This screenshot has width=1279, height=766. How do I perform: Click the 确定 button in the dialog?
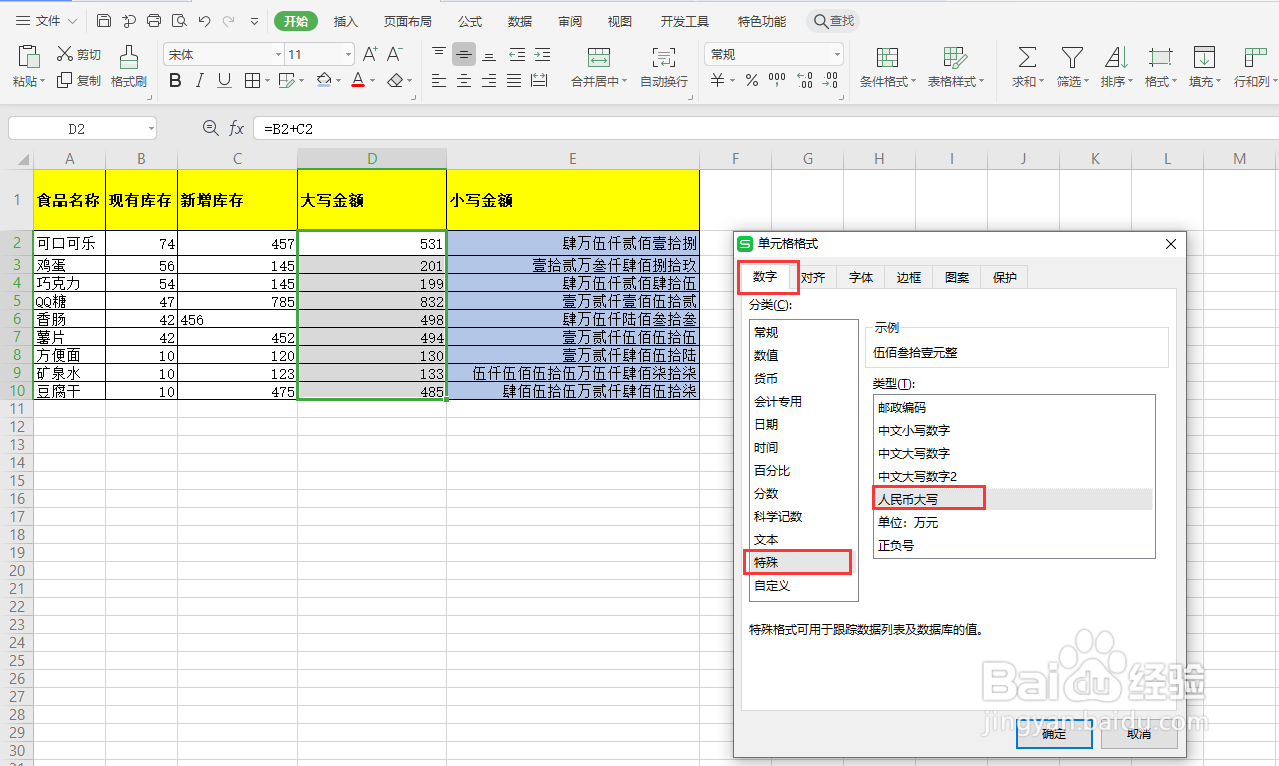(x=1054, y=733)
